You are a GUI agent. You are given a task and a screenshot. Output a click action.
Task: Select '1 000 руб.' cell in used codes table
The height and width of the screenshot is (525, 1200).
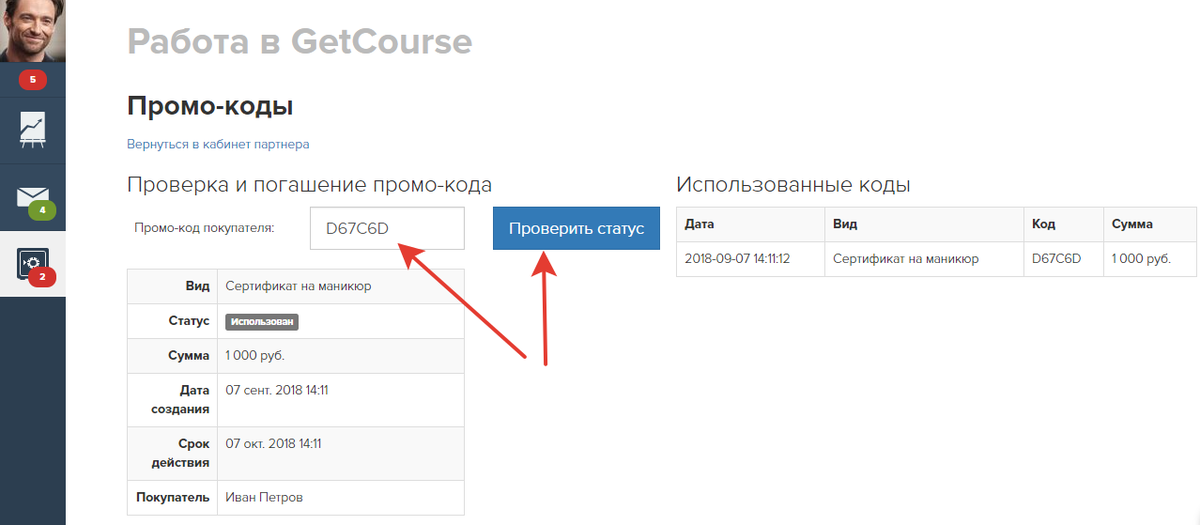point(1140,259)
